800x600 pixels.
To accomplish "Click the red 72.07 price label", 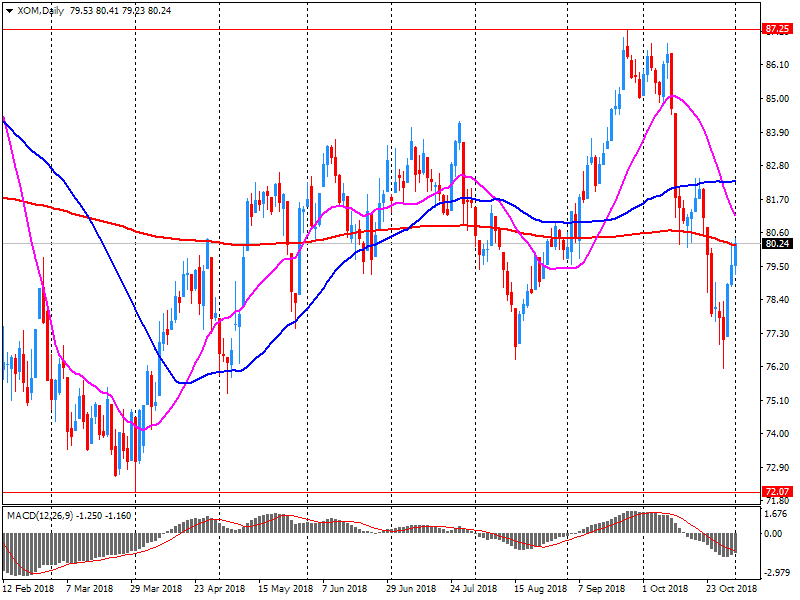I will tap(776, 492).
